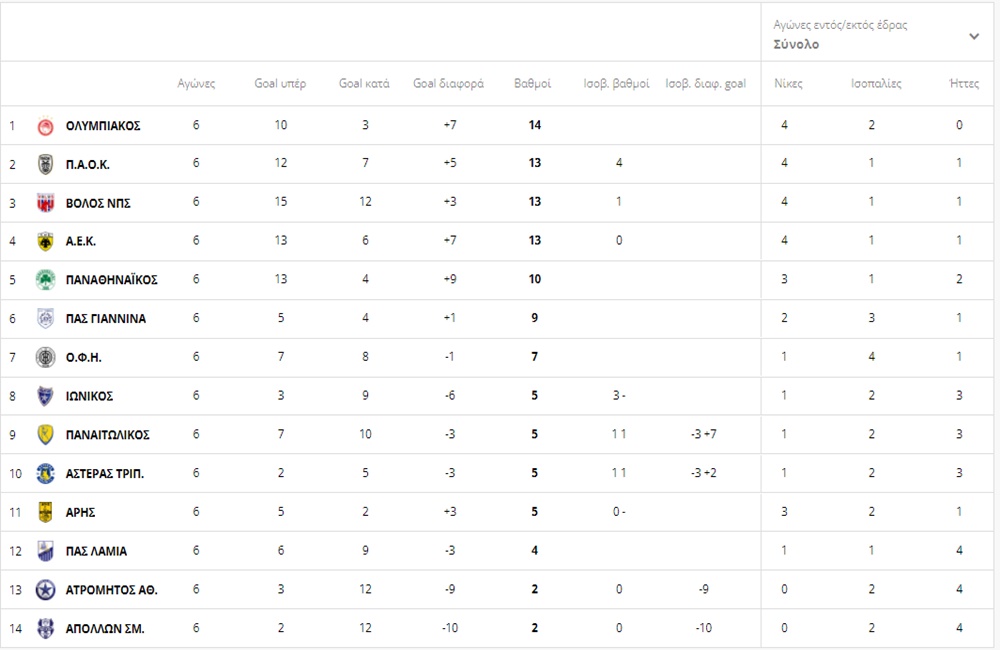Click the Olympiacos club crest icon
The width and height of the screenshot is (1000, 650).
click(x=45, y=126)
